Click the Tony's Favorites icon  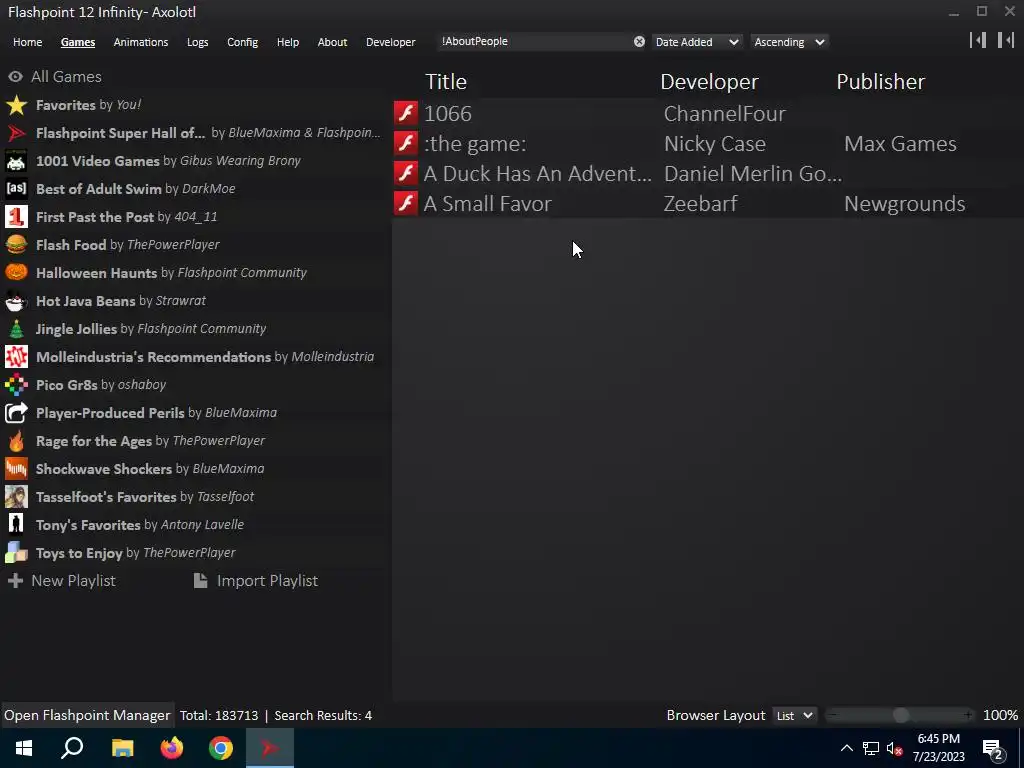[16, 525]
